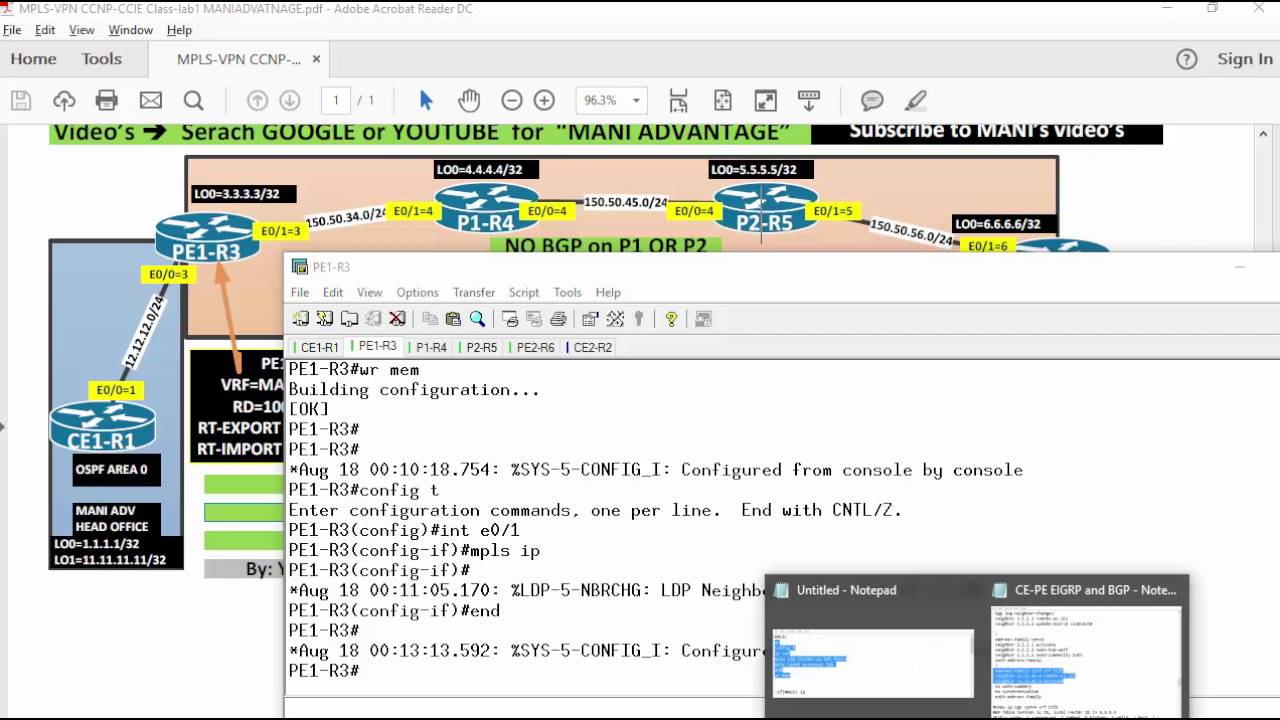Open the Acrobat help question mark
The image size is (1280, 720).
pyautogui.click(x=1187, y=59)
